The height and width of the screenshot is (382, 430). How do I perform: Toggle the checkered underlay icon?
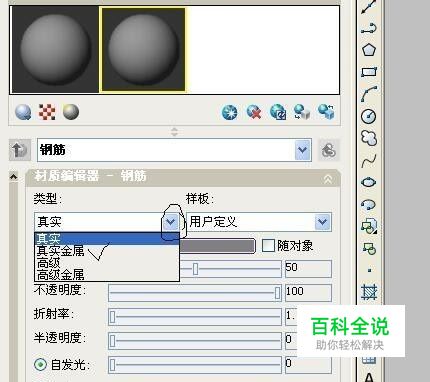point(47,112)
